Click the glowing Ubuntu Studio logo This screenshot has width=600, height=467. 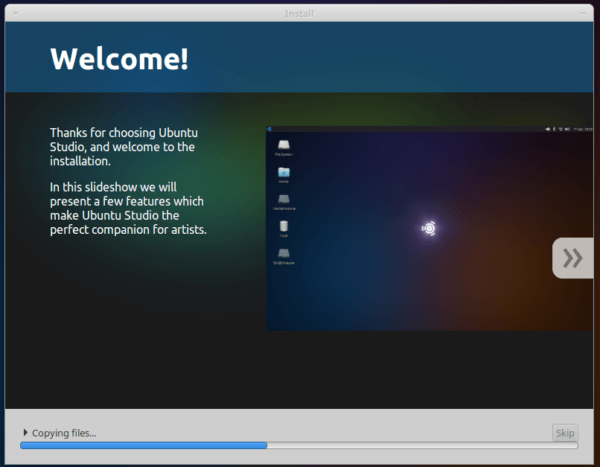click(x=429, y=229)
